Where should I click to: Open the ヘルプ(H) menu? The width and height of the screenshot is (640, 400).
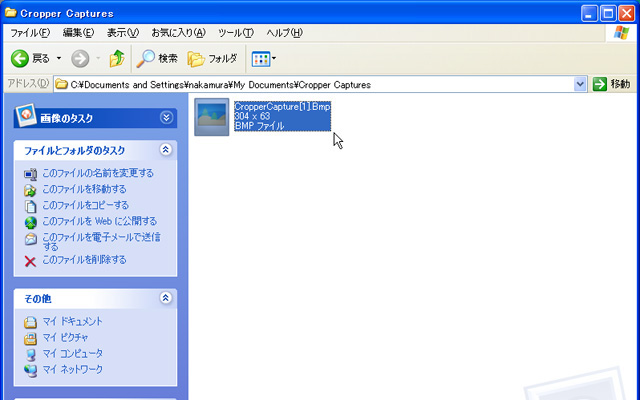[284, 33]
